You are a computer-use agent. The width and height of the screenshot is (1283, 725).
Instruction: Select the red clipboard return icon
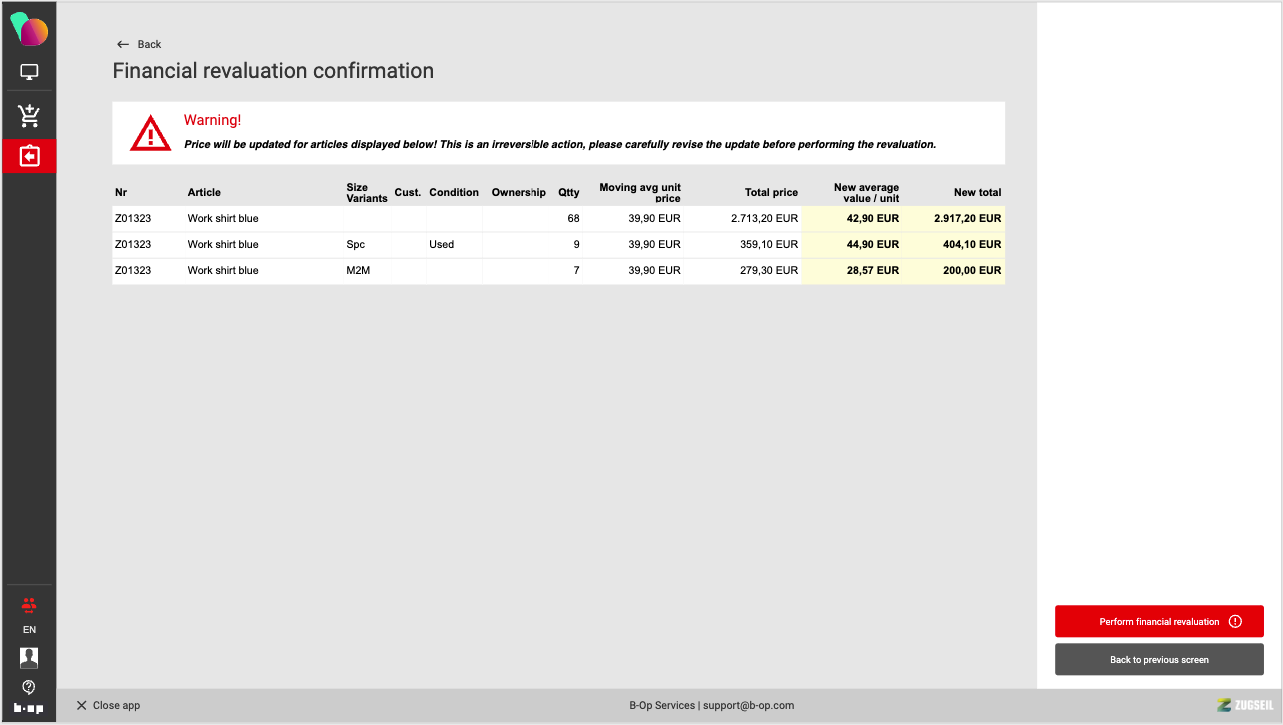[29, 157]
